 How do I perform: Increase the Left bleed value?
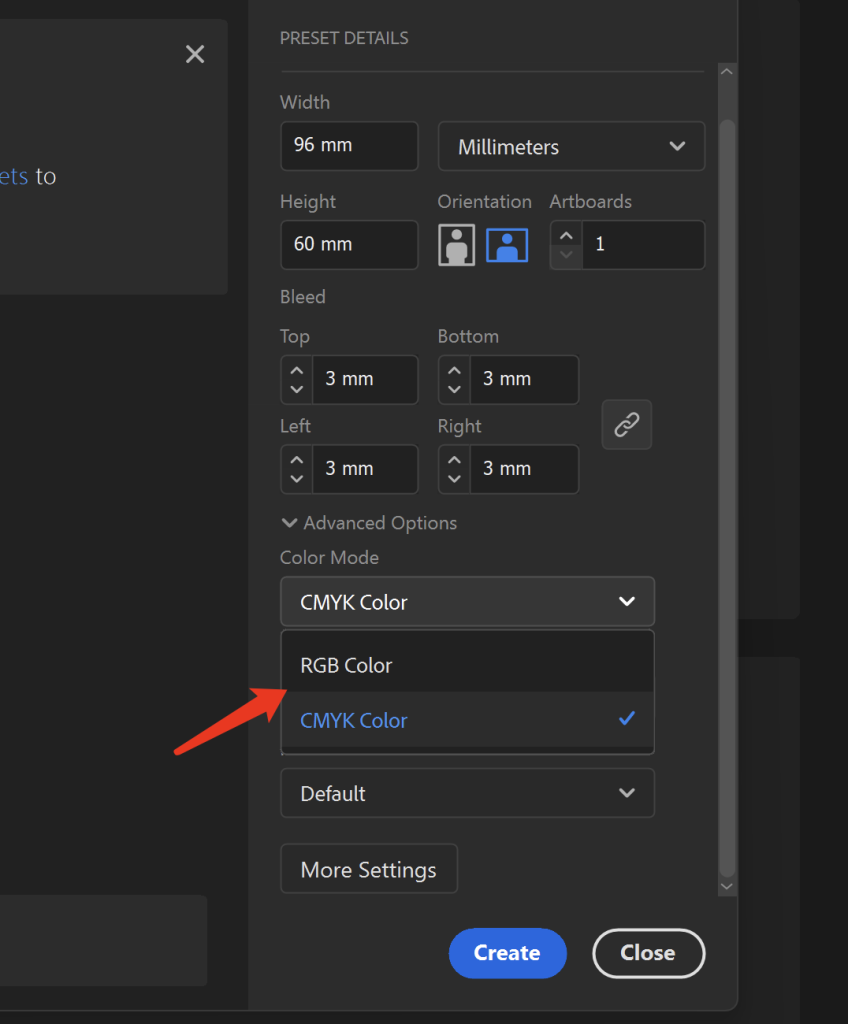pyautogui.click(x=297, y=460)
